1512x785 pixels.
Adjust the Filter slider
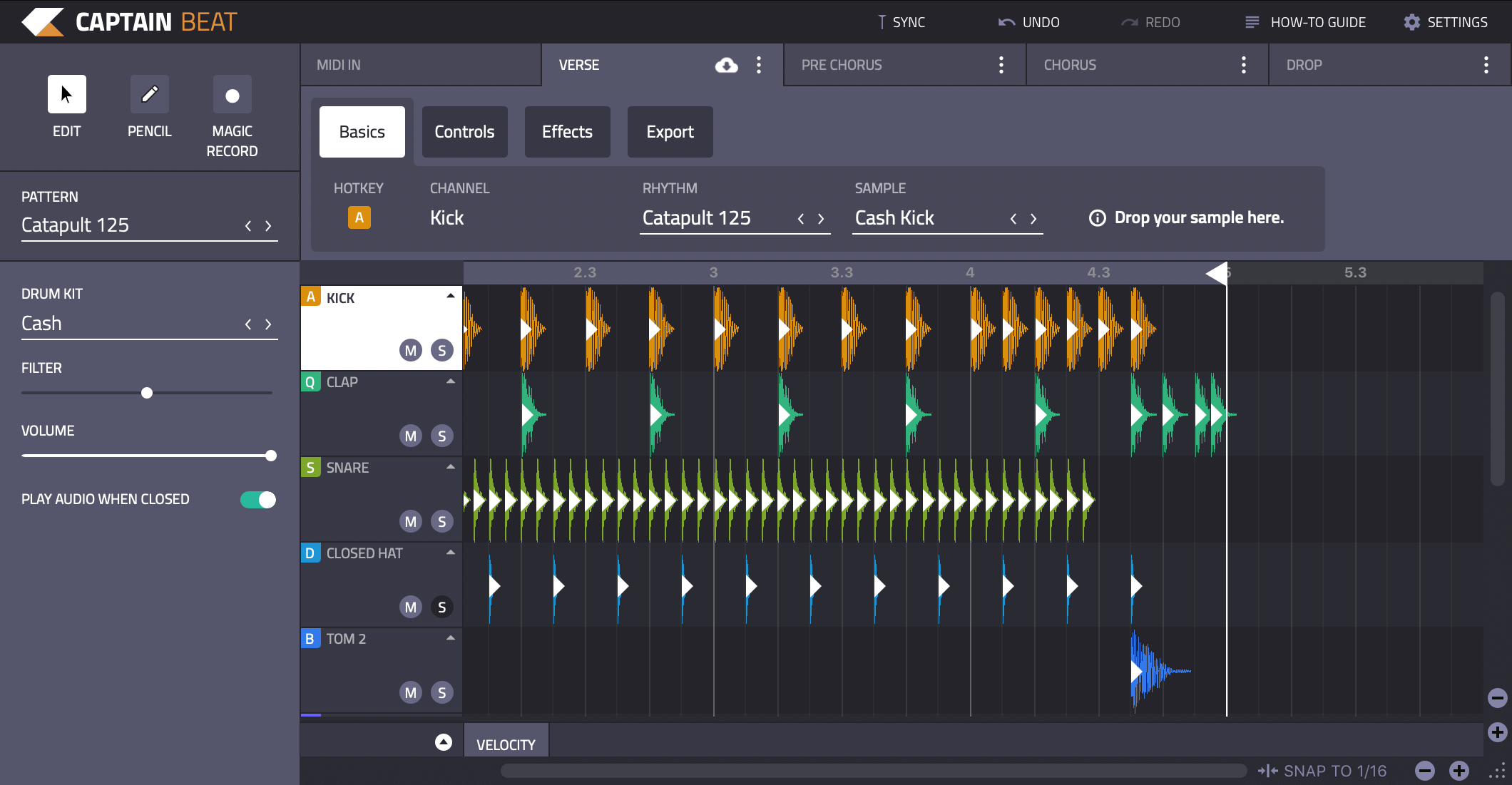(x=147, y=392)
